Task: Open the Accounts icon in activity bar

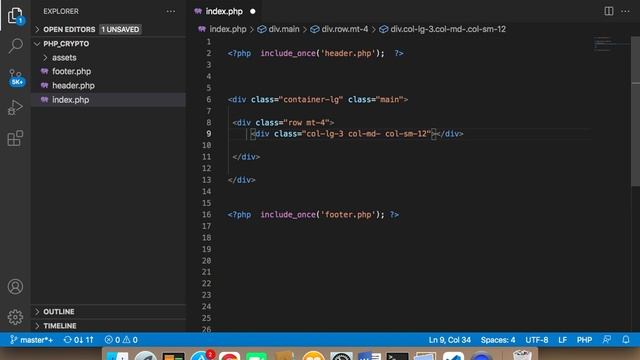Action: 15,287
